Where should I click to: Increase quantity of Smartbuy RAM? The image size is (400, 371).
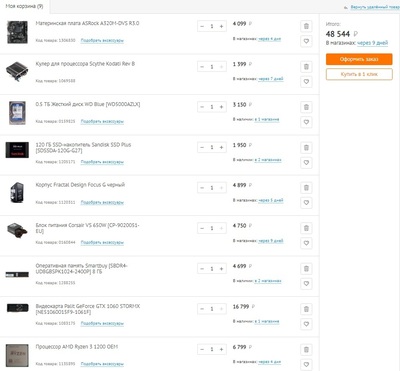(x=221, y=269)
